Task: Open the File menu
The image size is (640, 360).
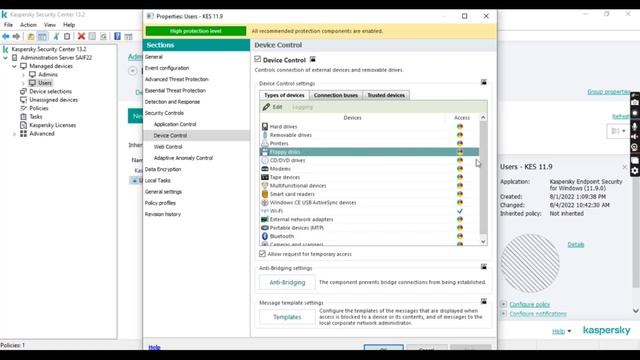Action: click(x=8, y=25)
